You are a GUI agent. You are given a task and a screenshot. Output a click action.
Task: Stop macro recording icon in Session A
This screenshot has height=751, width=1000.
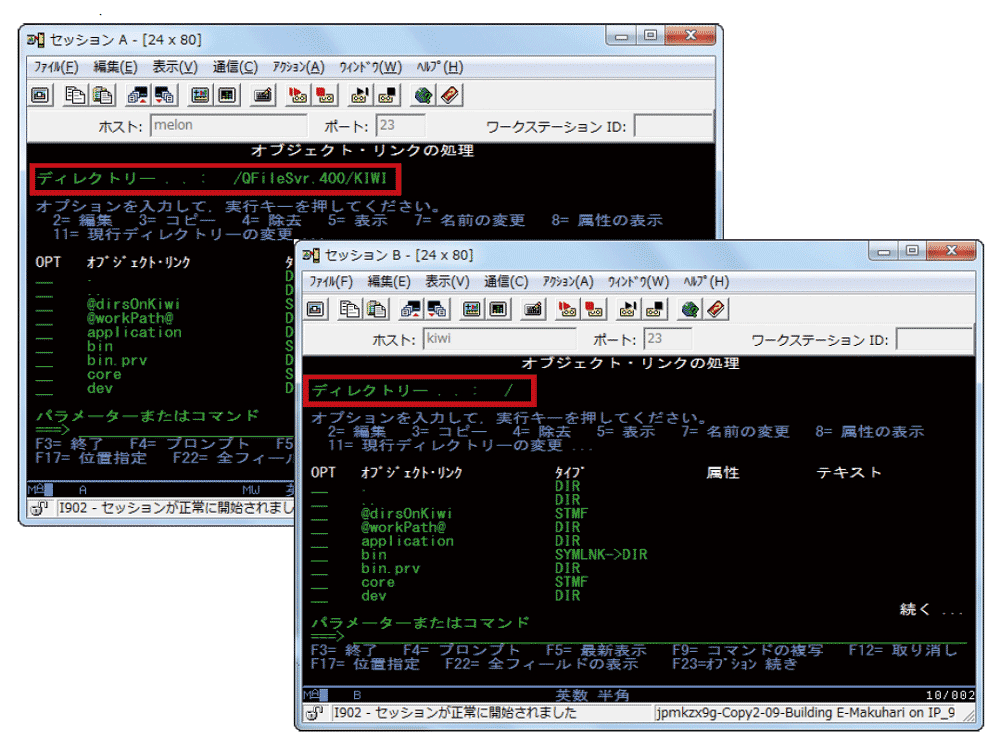click(x=325, y=96)
